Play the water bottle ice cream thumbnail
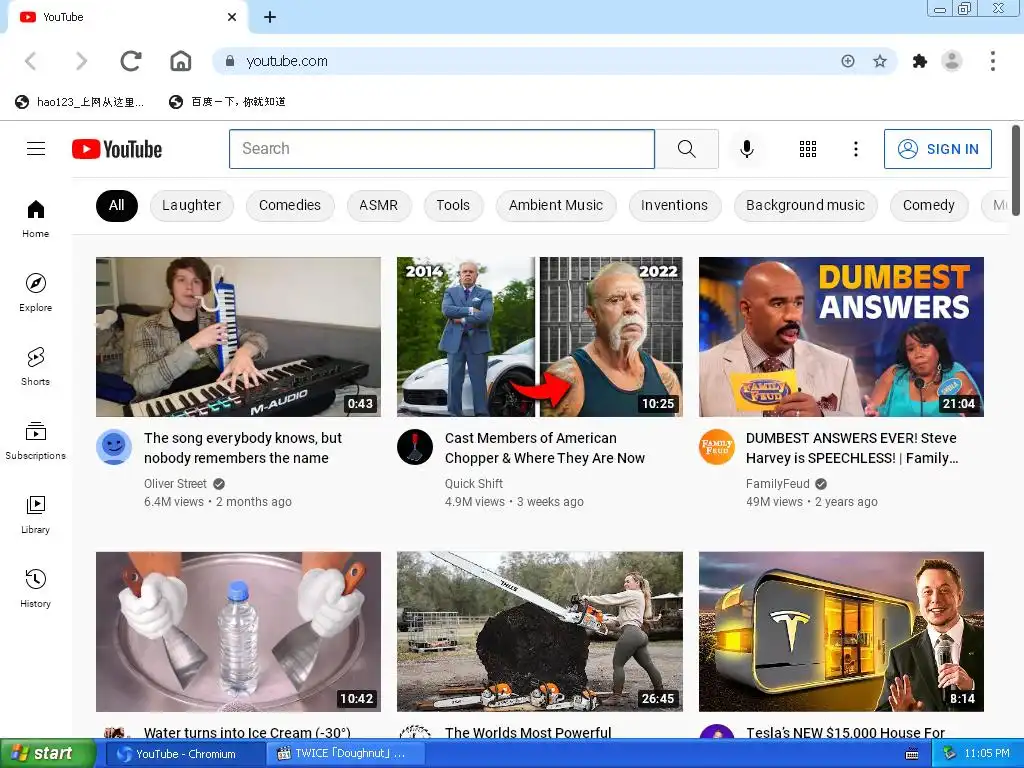This screenshot has height=768, width=1024. [238, 632]
